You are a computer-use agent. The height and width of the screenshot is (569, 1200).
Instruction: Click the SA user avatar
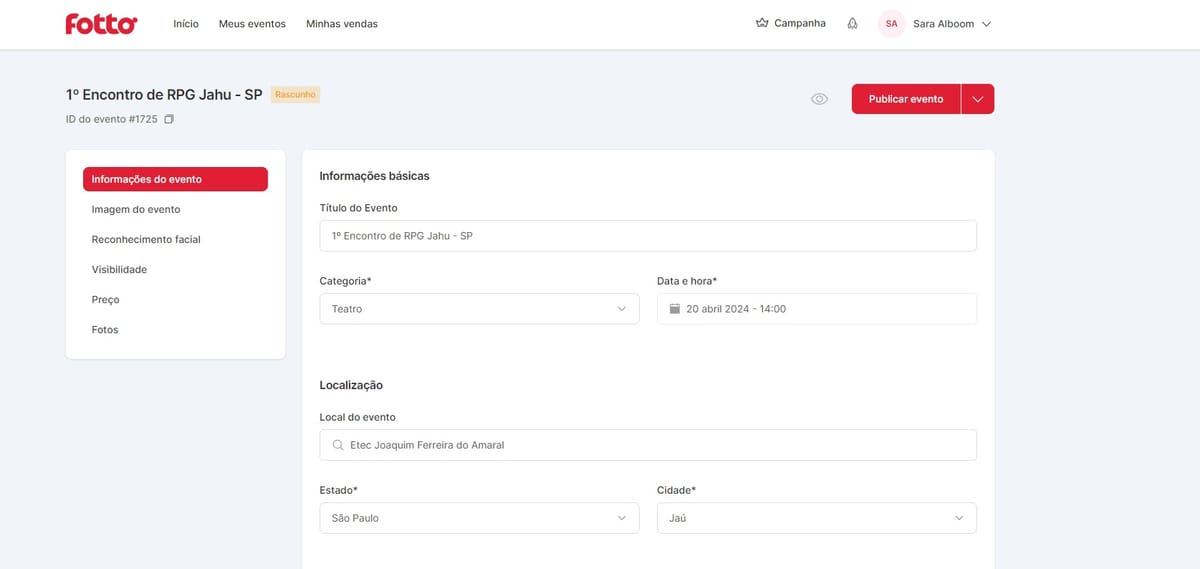pos(891,24)
